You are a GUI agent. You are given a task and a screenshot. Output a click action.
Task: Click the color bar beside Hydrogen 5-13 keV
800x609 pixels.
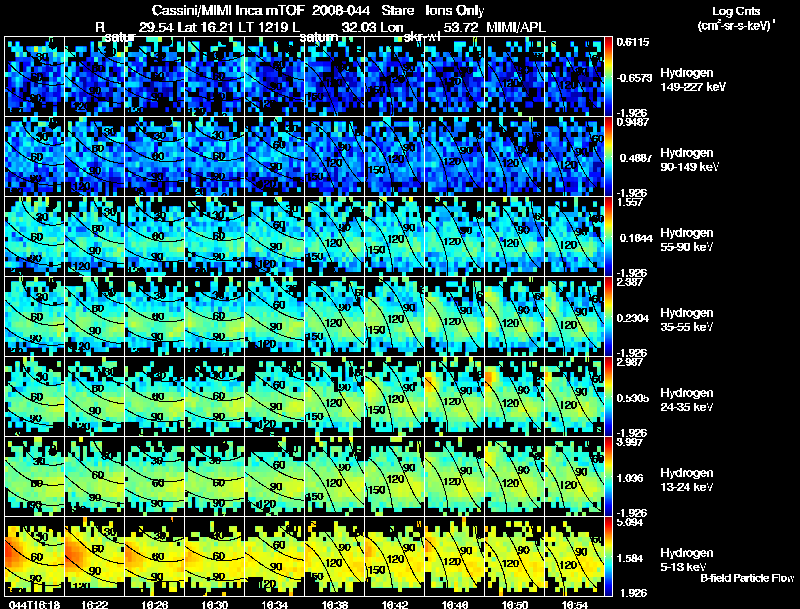coord(608,557)
